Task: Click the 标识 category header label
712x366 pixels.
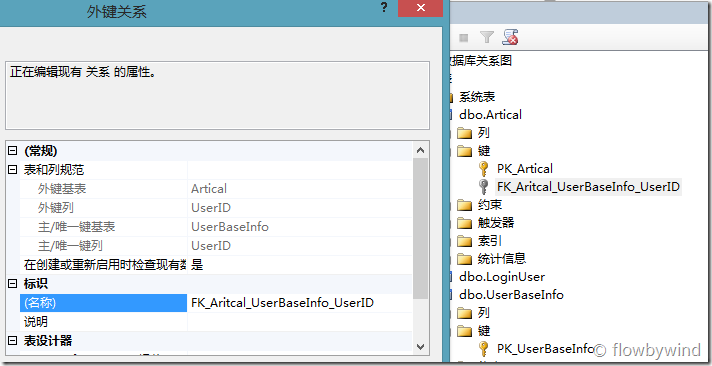Action: tap(35, 284)
